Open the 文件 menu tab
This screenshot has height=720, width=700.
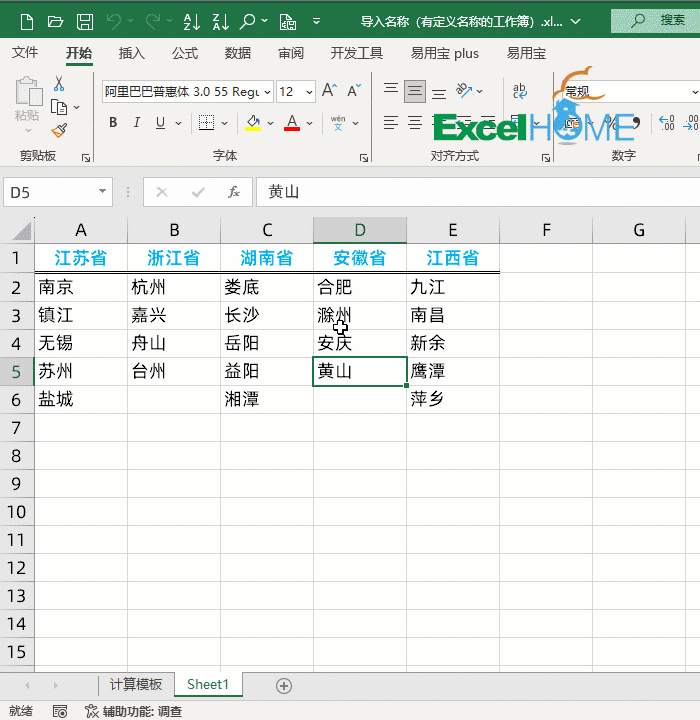coord(25,53)
